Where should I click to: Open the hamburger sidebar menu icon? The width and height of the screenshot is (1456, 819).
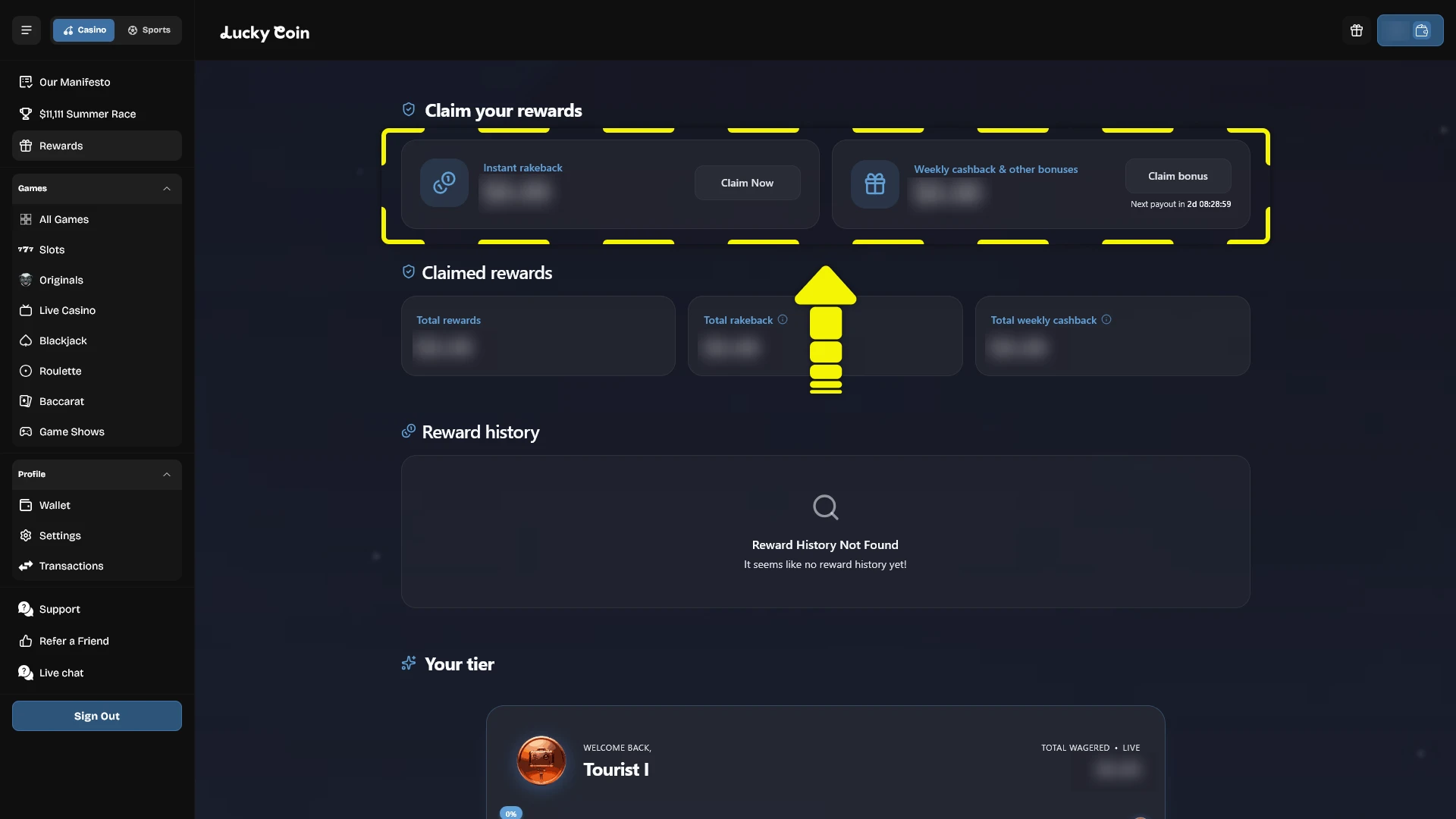pyautogui.click(x=27, y=30)
